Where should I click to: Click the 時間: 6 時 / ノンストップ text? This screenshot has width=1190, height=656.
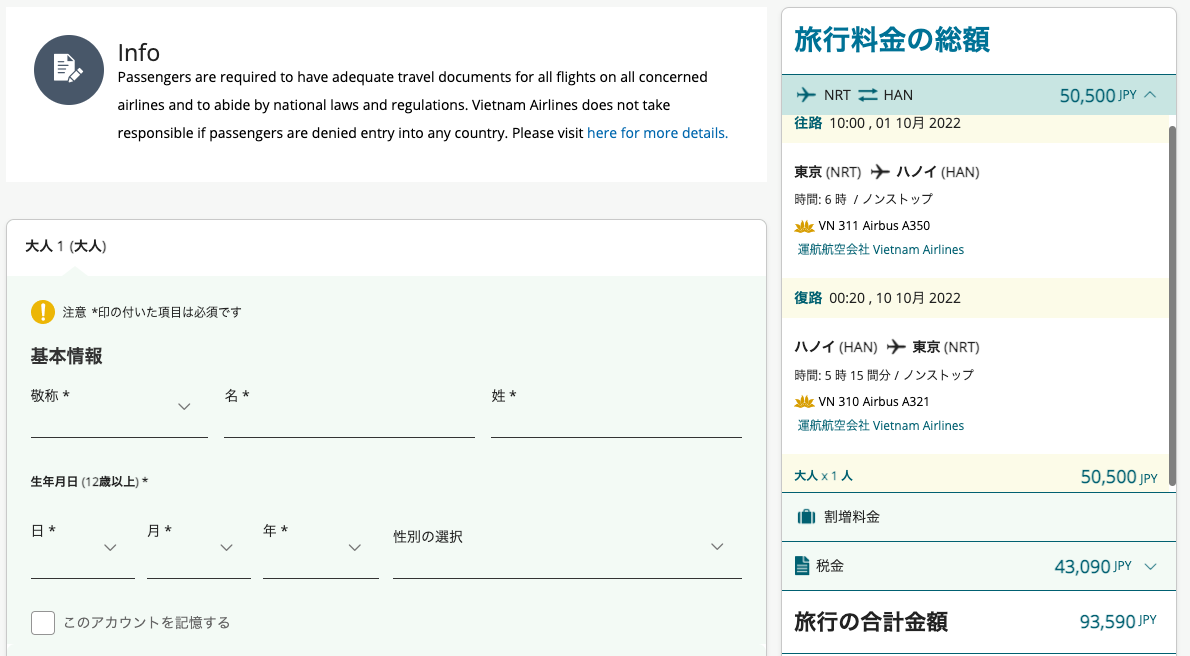[x=864, y=199]
